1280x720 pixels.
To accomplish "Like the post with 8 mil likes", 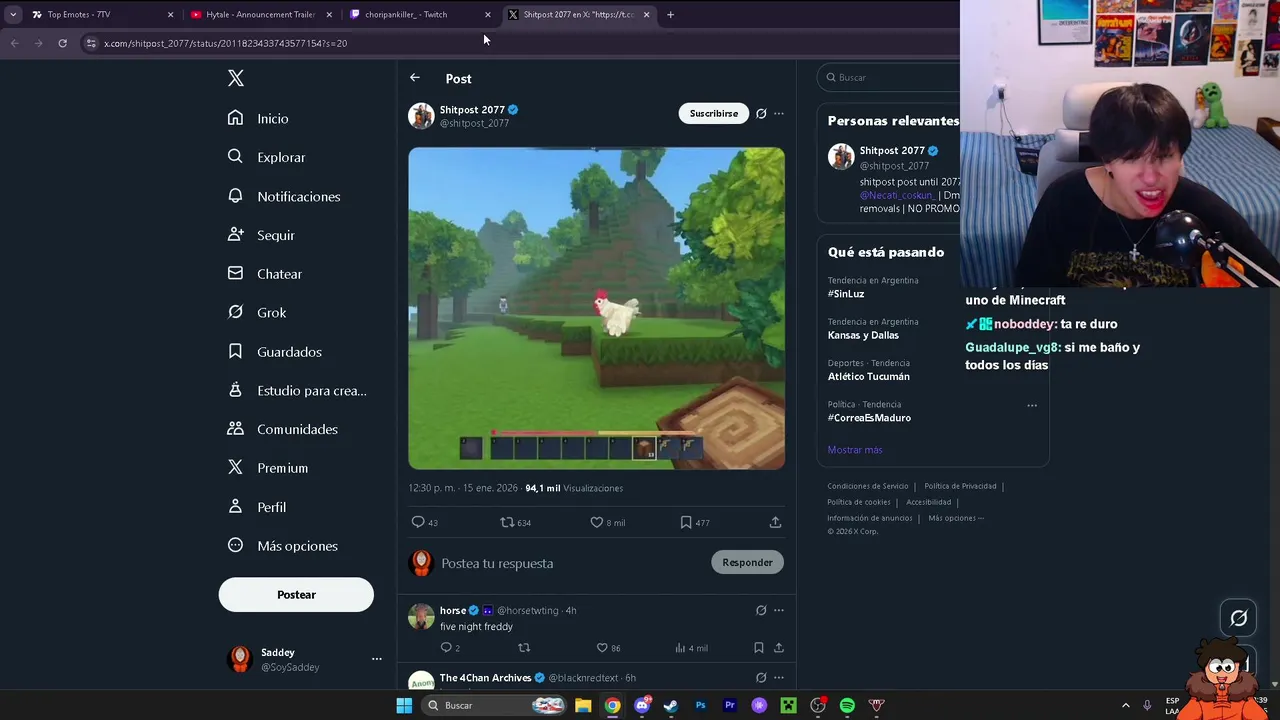I will pos(597,522).
